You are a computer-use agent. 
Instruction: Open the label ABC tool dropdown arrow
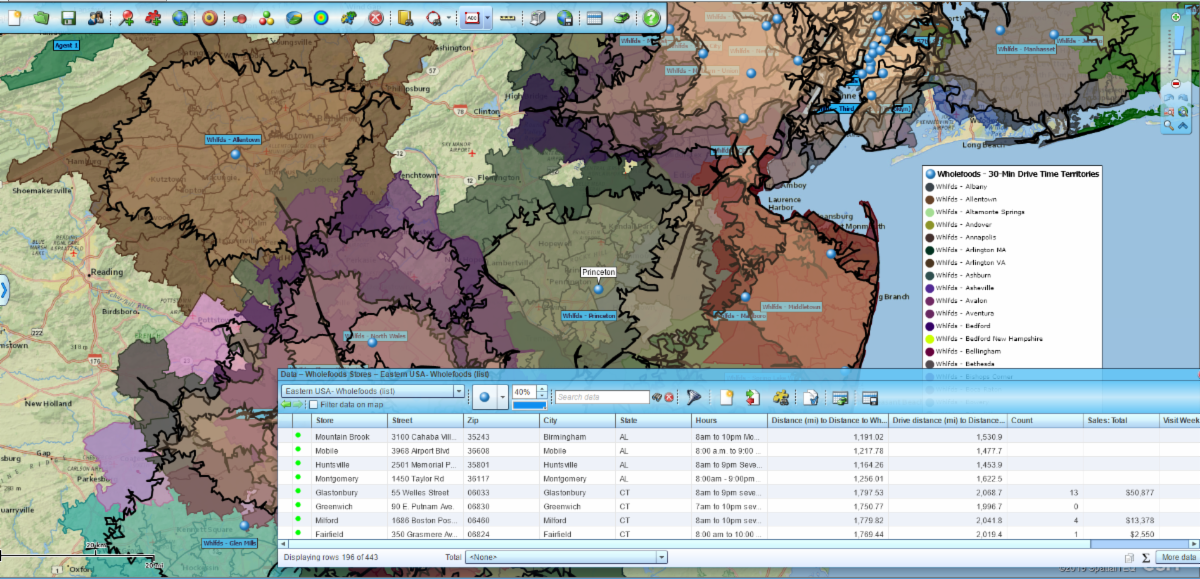pyautogui.click(x=487, y=17)
